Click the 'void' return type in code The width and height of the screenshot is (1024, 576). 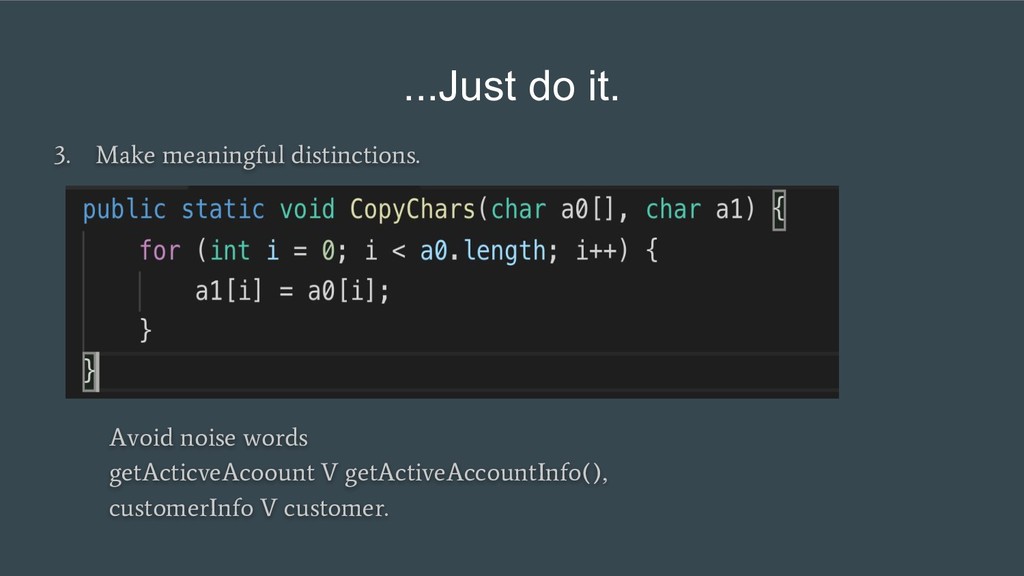click(x=307, y=210)
